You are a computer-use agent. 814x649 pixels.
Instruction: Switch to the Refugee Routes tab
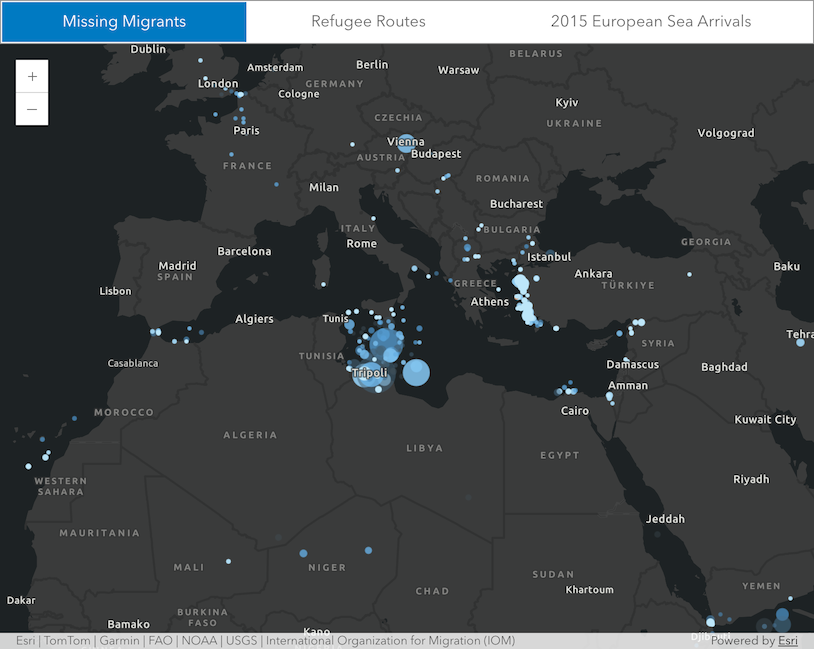[368, 21]
